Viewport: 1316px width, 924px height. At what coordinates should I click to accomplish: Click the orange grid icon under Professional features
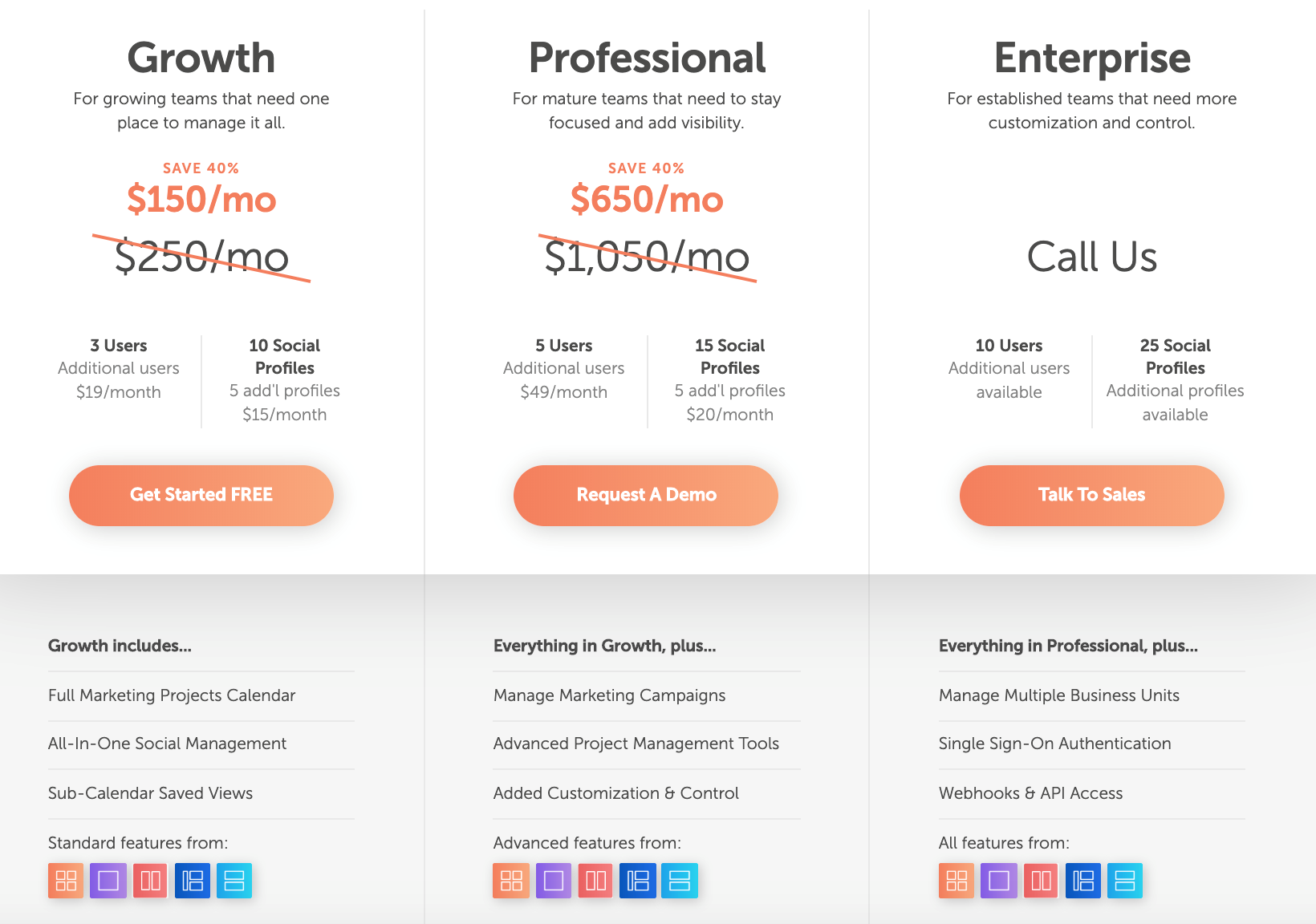coord(511,880)
